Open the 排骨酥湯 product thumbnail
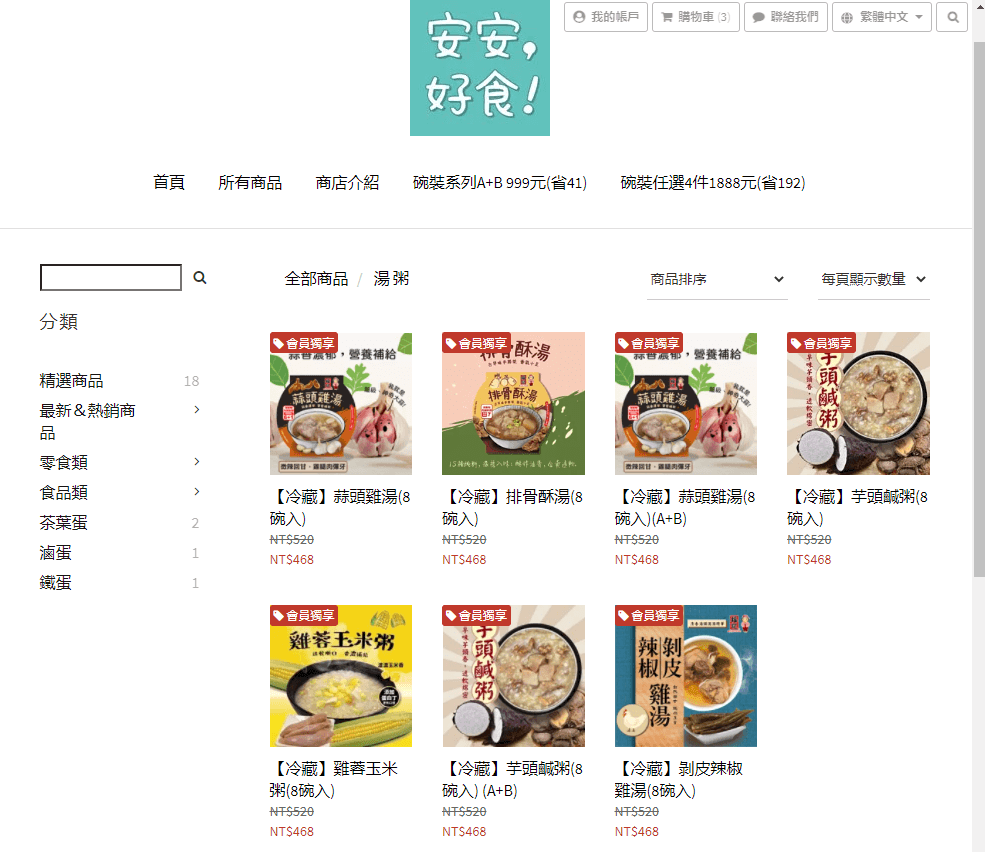Viewport: 985px width, 852px height. tap(513, 403)
